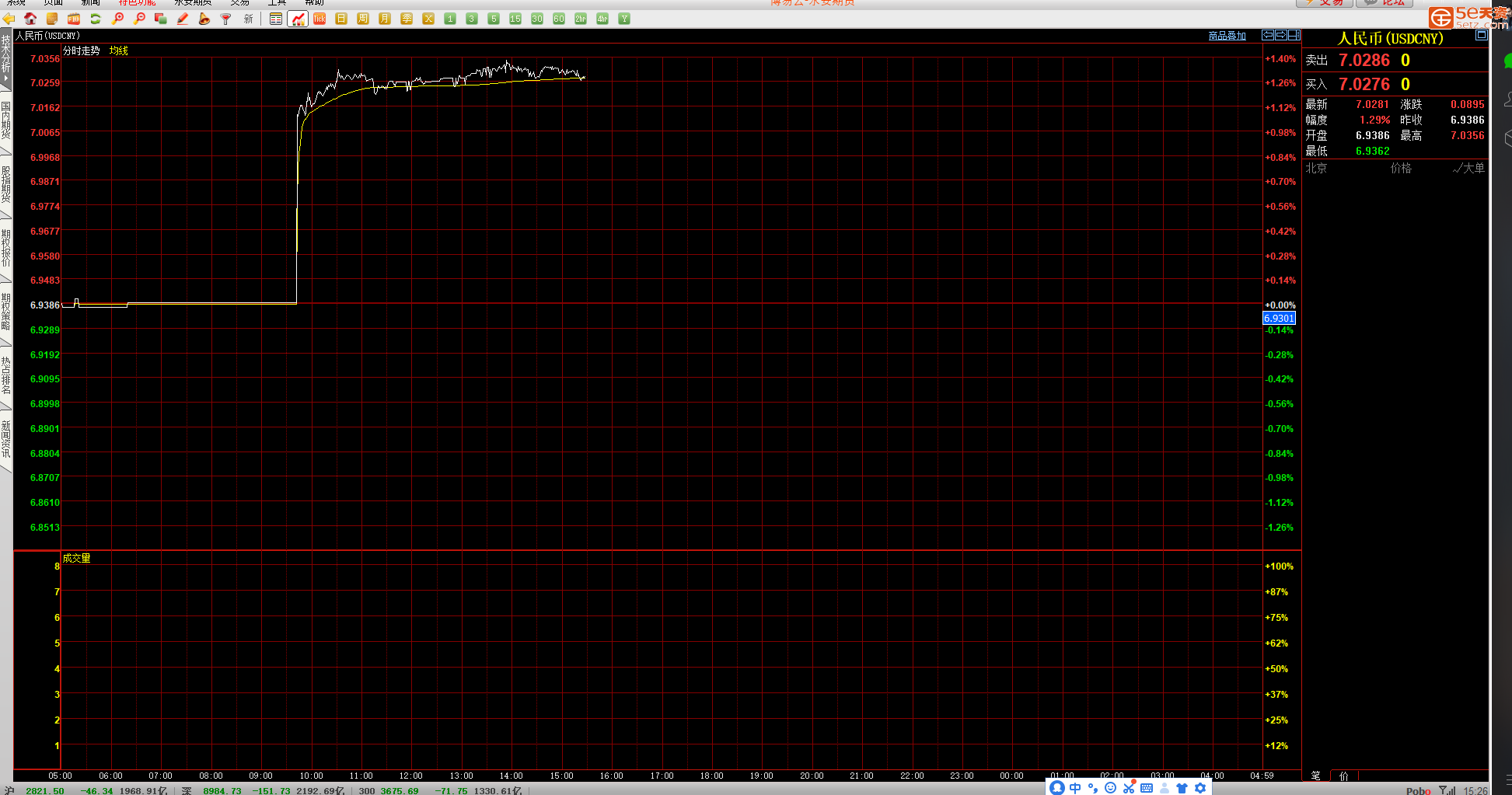Click the green refresh icon
Image resolution: width=1512 pixels, height=795 pixels.
coord(96,19)
